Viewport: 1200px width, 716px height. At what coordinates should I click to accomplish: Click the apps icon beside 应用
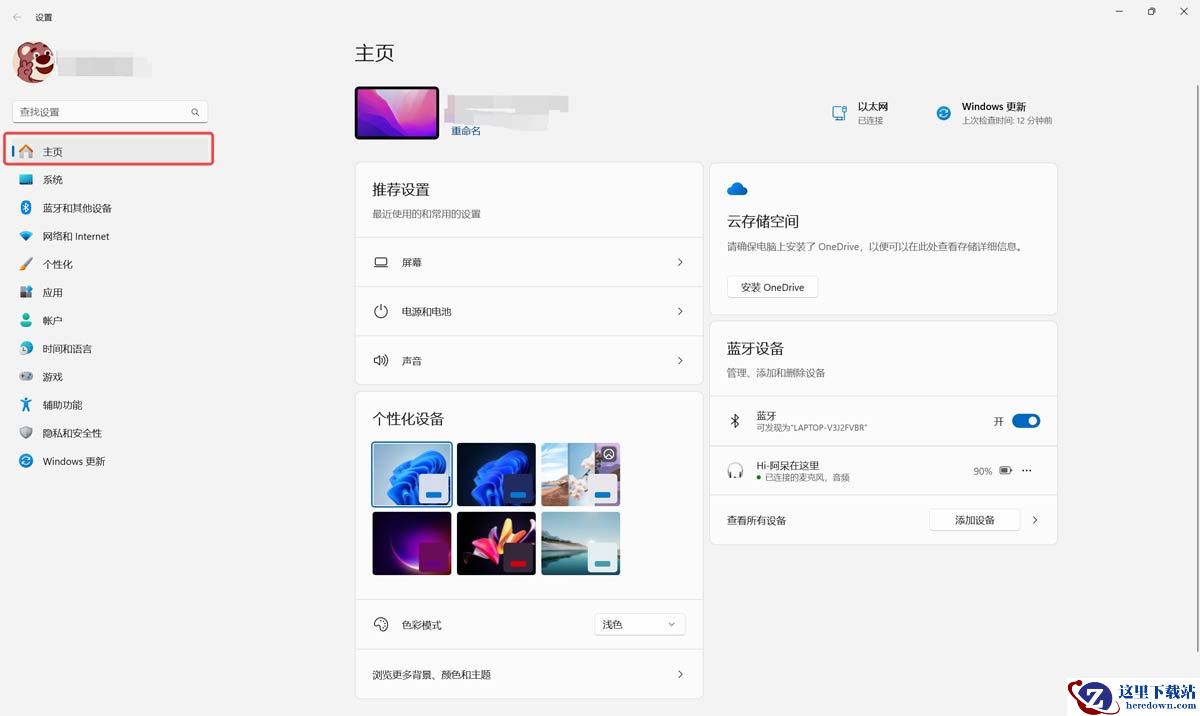click(x=26, y=292)
